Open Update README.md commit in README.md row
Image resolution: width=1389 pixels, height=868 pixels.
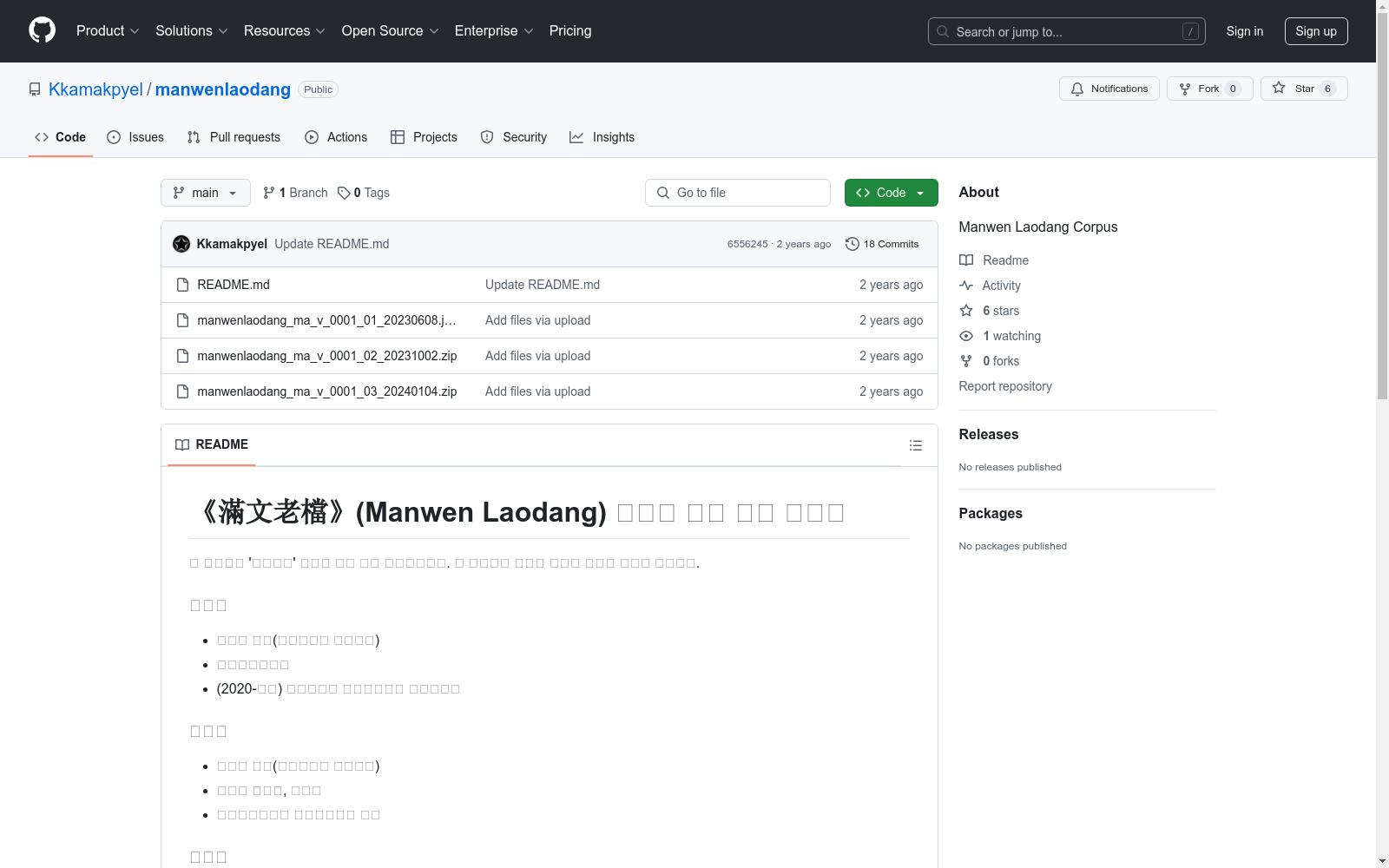[x=543, y=285]
